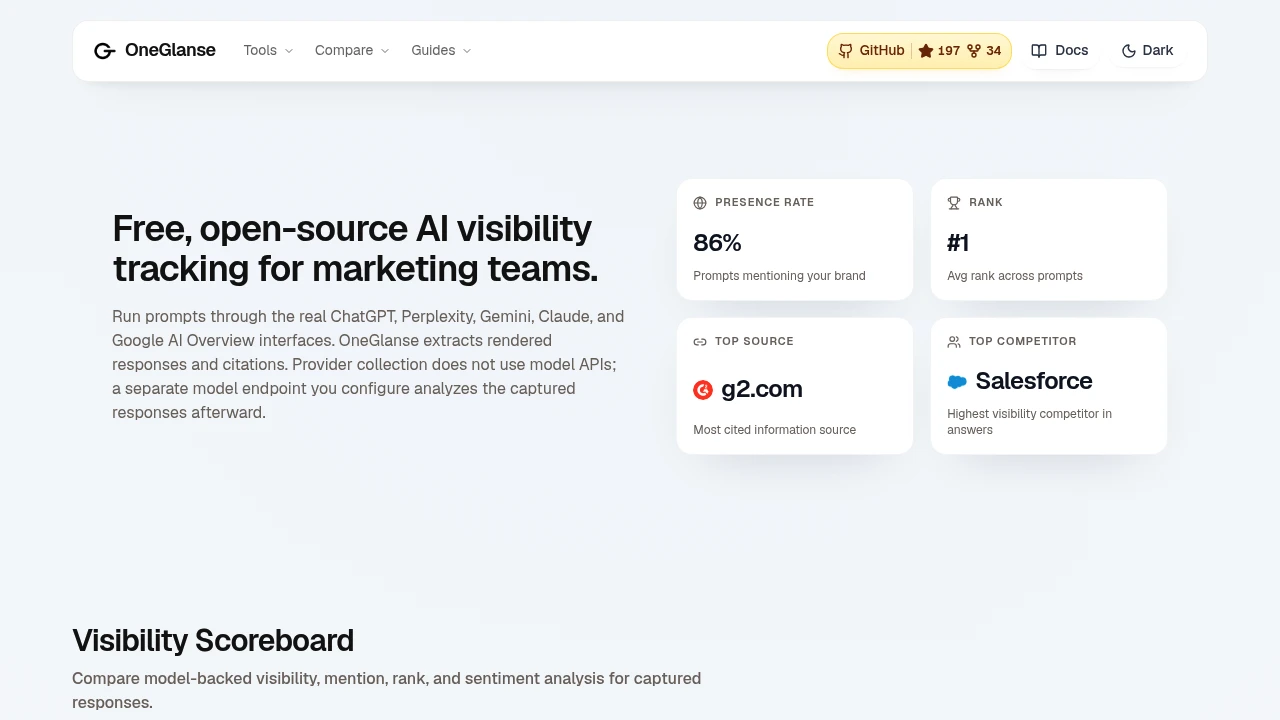The height and width of the screenshot is (720, 1280).
Task: Click the Salesforce cloud logo icon
Action: click(x=957, y=382)
